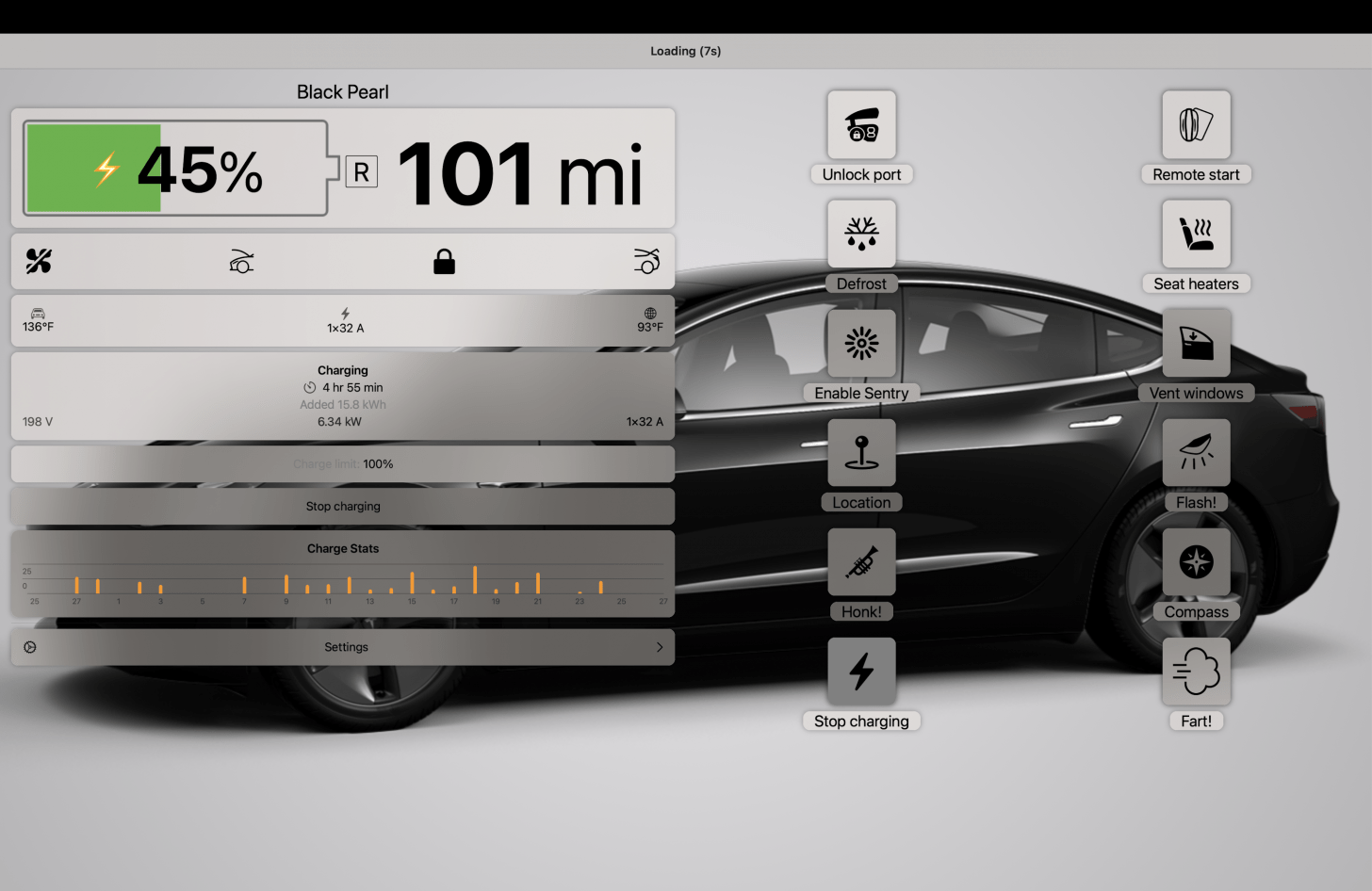Open the rear trunk car icon

click(646, 261)
